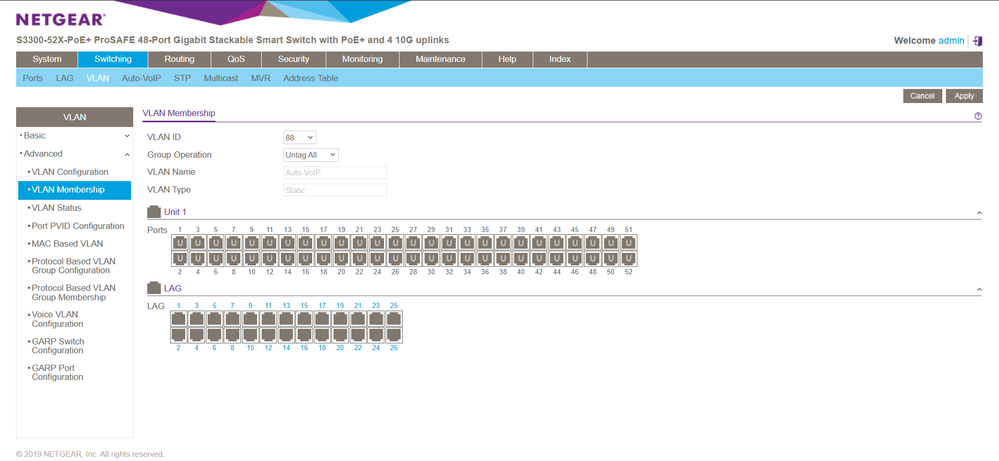Toggle VLAN membership for LAG 7
Image resolution: width=999 pixels, height=461 pixels.
pyautogui.click(x=233, y=318)
